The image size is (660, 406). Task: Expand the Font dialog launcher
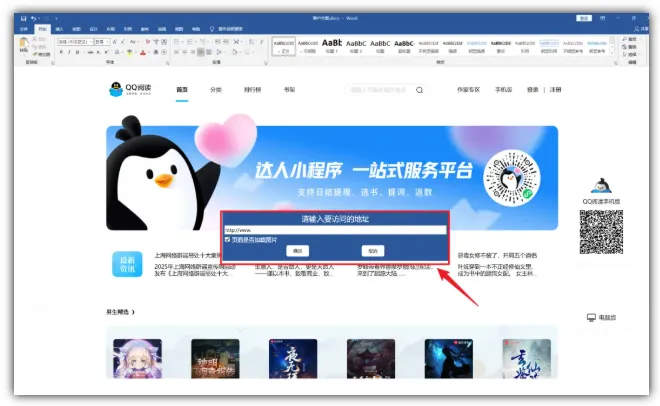(x=168, y=63)
